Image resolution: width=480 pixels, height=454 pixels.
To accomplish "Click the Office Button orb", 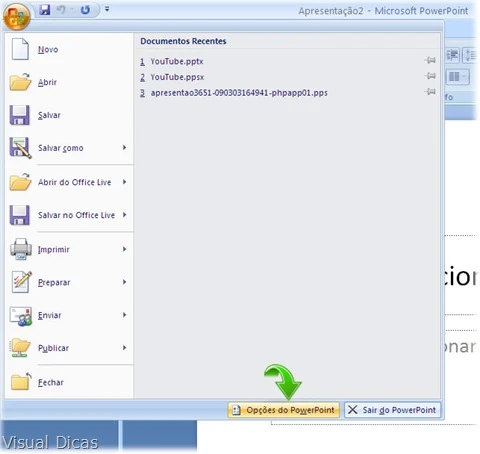I will coord(17,16).
